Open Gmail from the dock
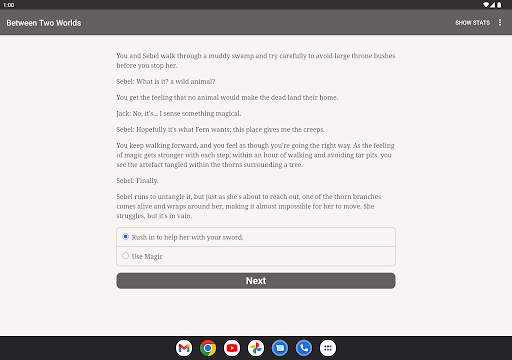 tap(184, 348)
